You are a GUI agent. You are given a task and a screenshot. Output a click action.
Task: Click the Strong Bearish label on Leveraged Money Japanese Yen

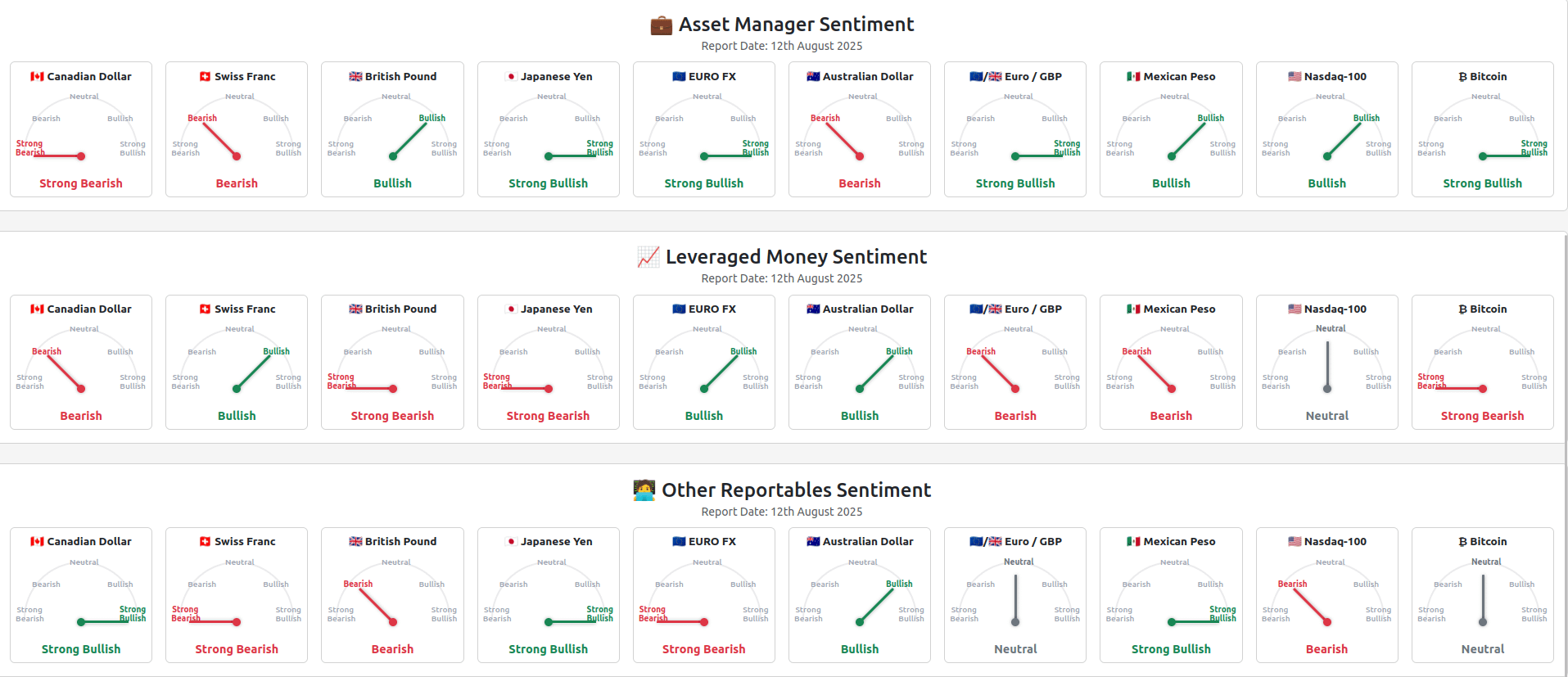coord(548,416)
